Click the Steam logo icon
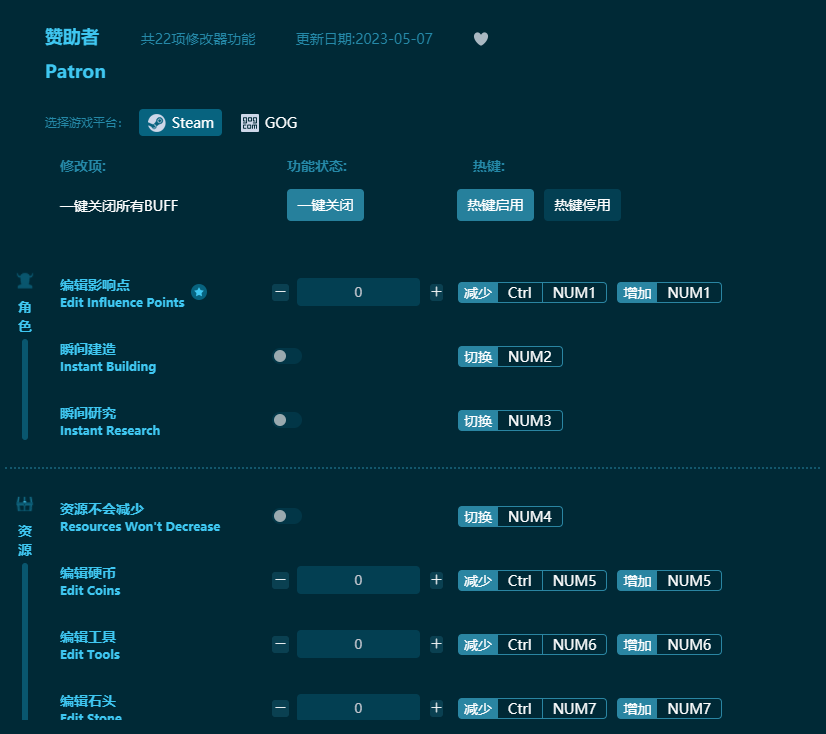The width and height of the screenshot is (826, 734). pyautogui.click(x=157, y=122)
